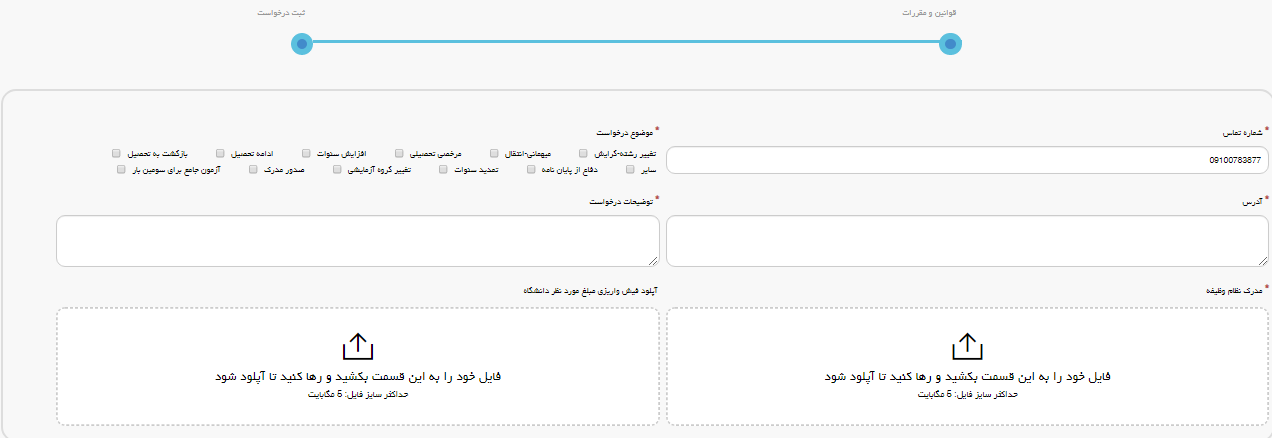Screen dimensions: 1272x438
Task: Check the میهمانی-انتقال checkbox
Action: 494,154
